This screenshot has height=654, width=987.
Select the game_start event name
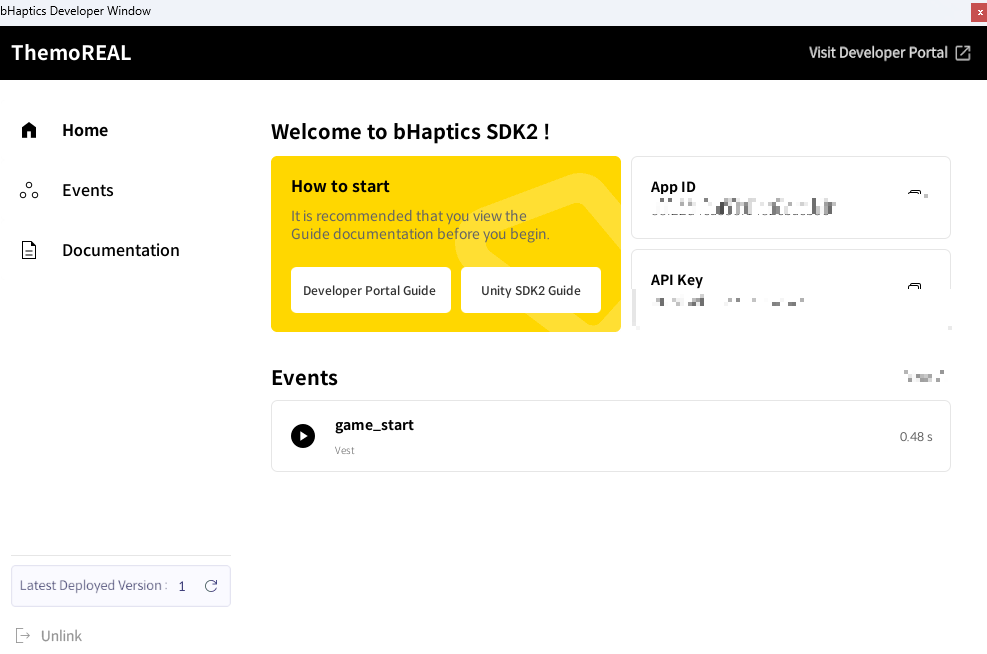pyautogui.click(x=374, y=426)
